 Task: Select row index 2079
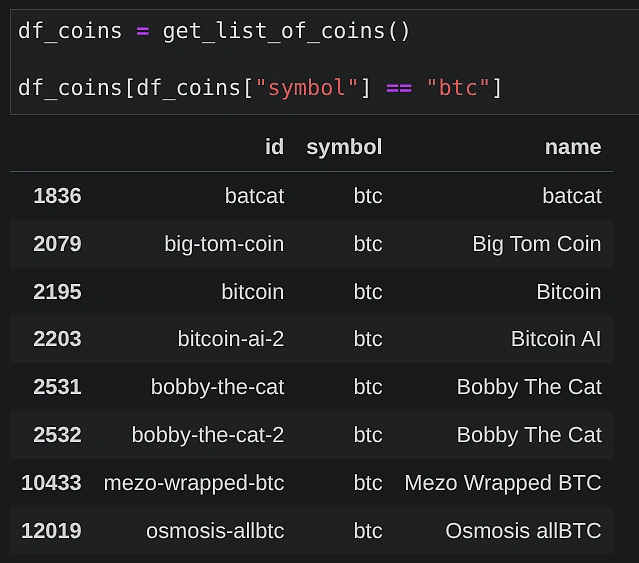(57, 244)
